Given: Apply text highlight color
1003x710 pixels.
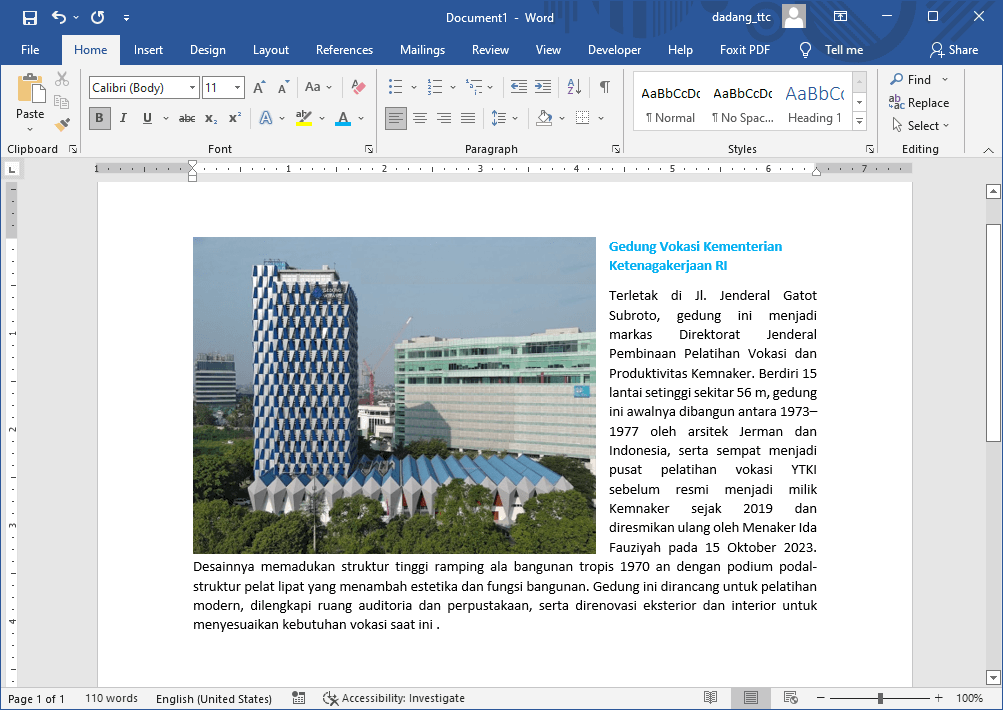Looking at the screenshot, I should (304, 118).
